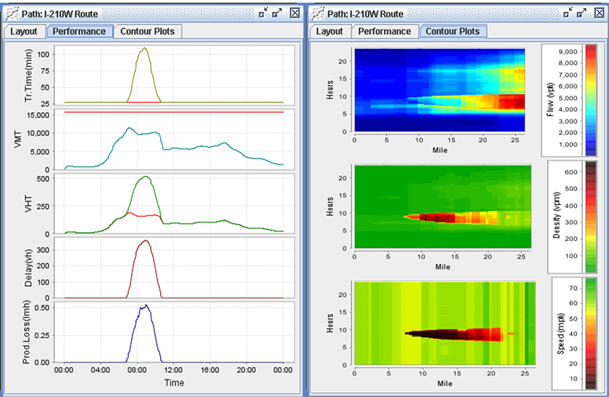This screenshot has height=397, width=609.
Task: Click the 'Mile' label under flow plot
Action: click(440, 150)
